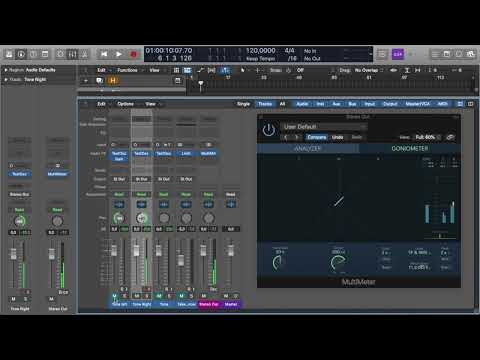
Task: Open the Browsers icon at far right
Action: coord(471,54)
